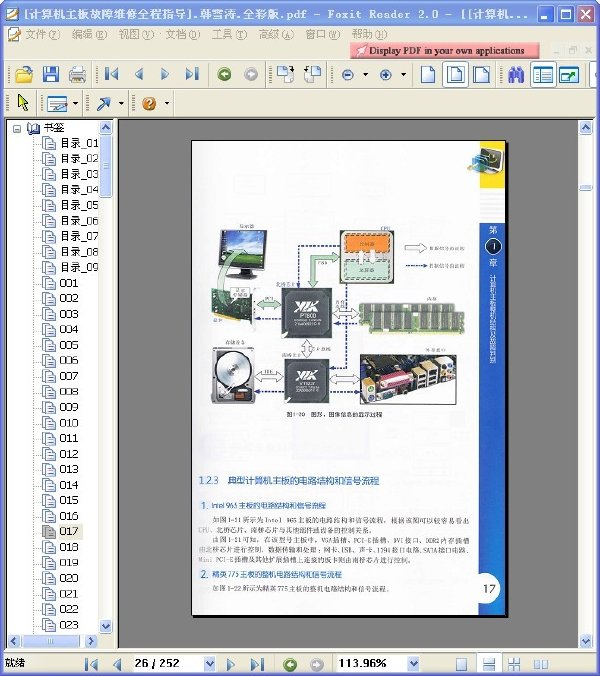The image size is (600, 676).
Task: Enable Continuous Facing layout in status bar
Action: [x=514, y=664]
